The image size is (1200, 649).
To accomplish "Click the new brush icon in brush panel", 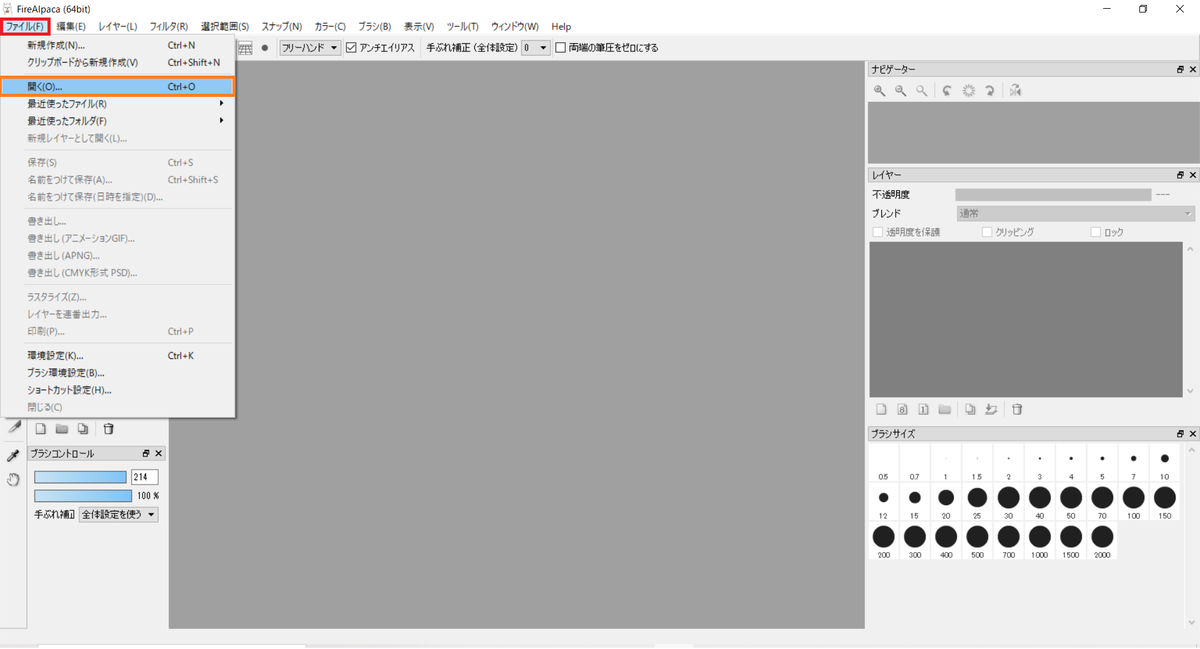I will pos(41,429).
